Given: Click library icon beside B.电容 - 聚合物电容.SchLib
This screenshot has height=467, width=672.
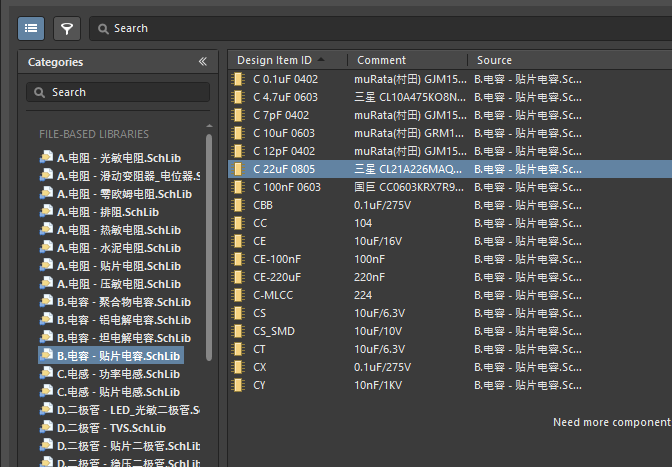Looking at the screenshot, I should pos(46,302).
